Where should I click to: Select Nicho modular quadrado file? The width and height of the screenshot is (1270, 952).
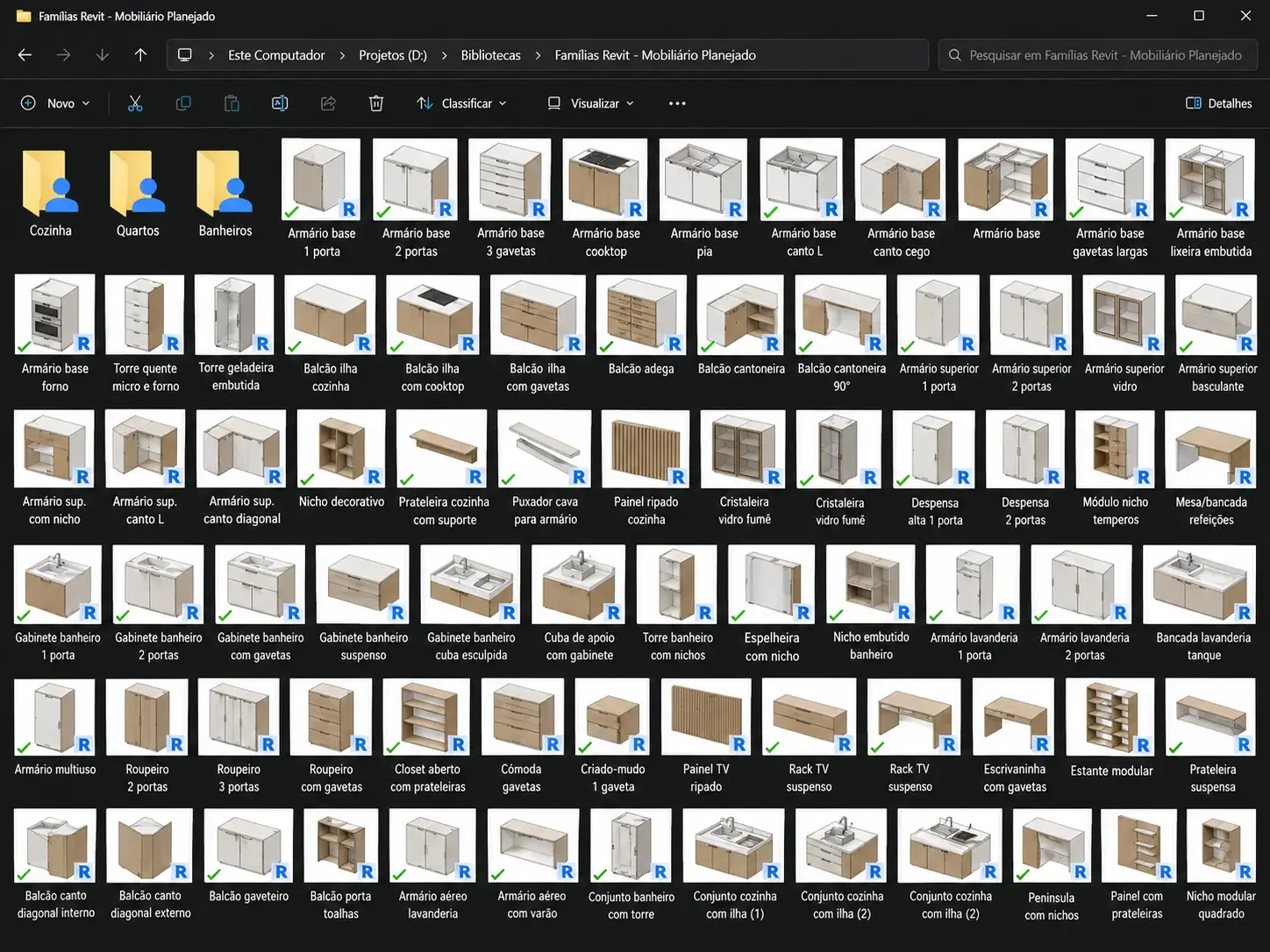point(1221,864)
